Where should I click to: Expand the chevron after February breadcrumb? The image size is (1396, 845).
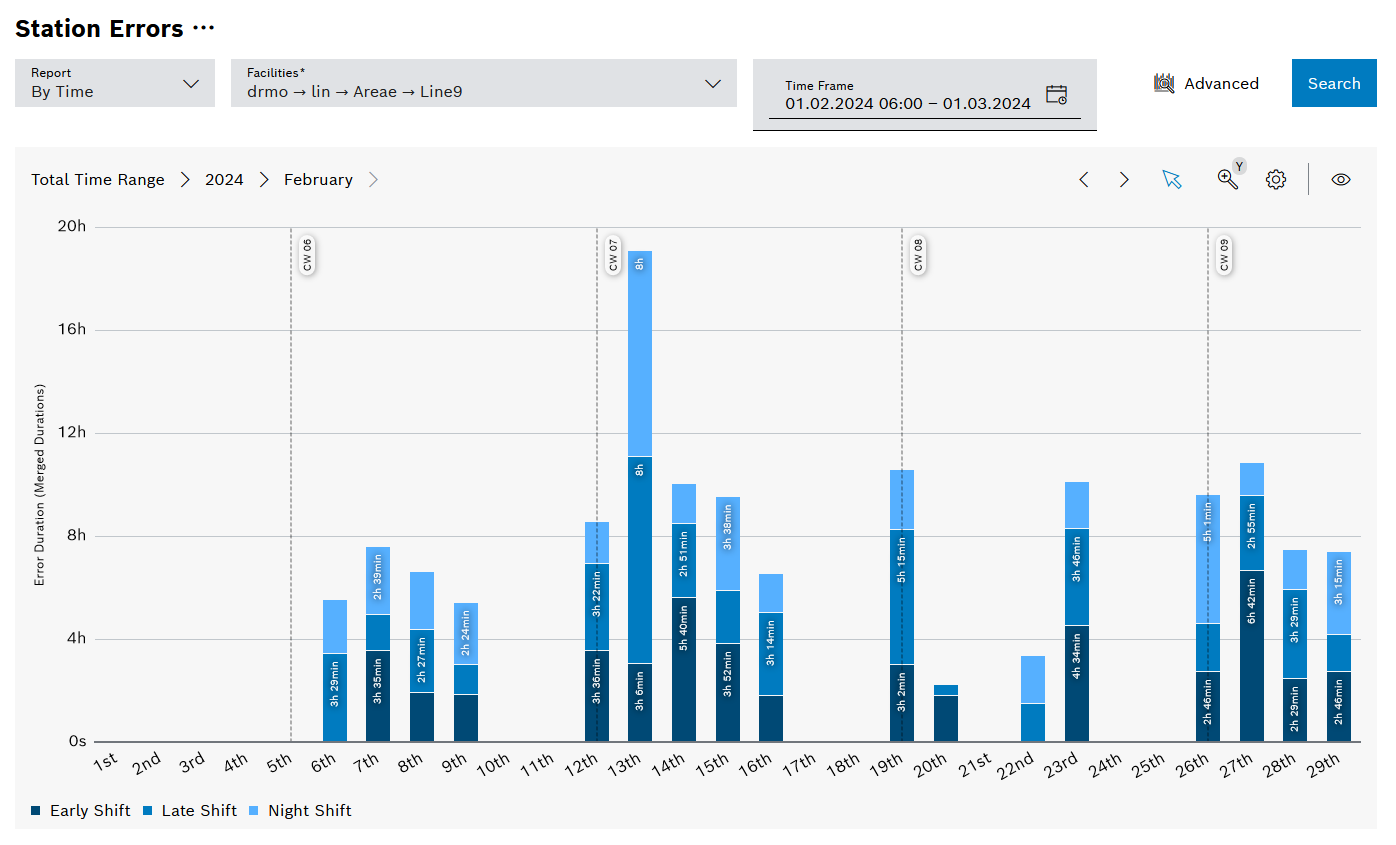pyautogui.click(x=374, y=179)
